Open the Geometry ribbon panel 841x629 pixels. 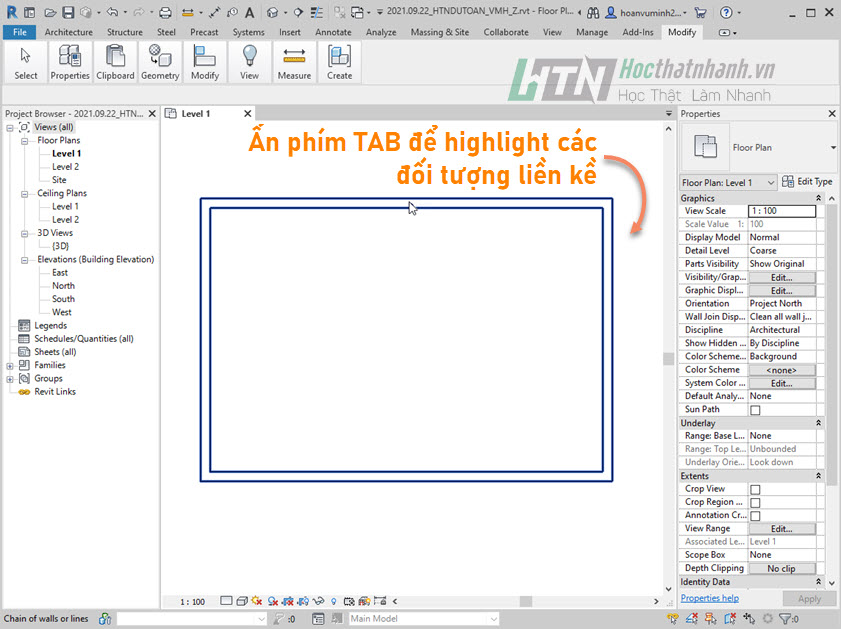[x=160, y=63]
